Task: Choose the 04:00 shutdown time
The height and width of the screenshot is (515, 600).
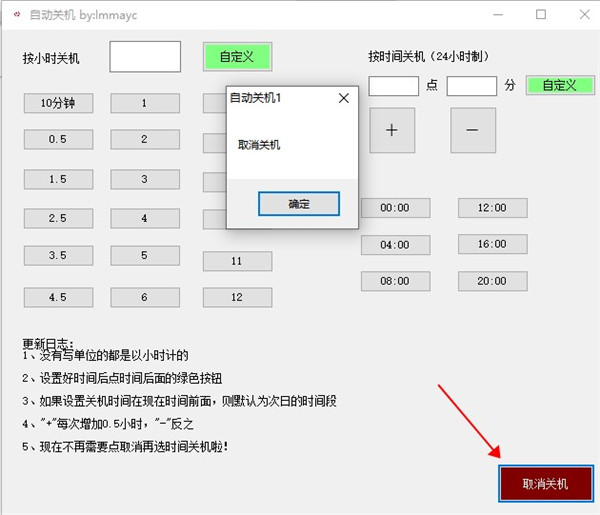Action: [395, 245]
